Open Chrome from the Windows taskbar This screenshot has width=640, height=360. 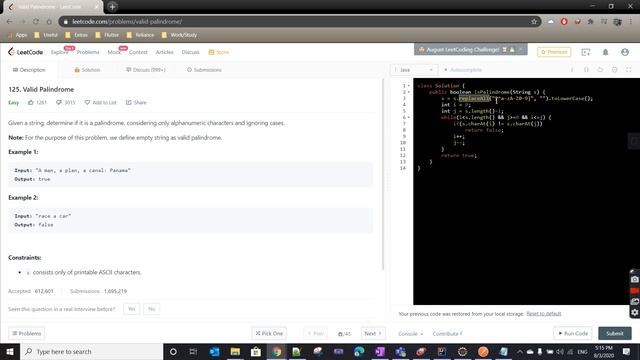pos(277,351)
